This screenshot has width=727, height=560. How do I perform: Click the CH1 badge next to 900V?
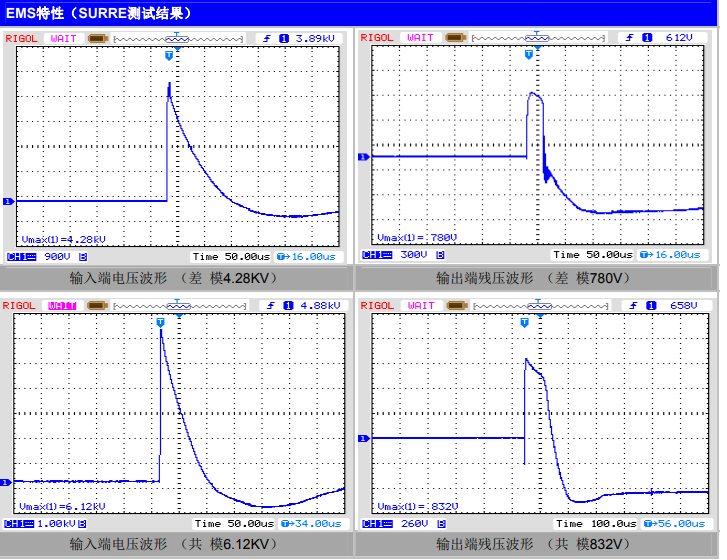[x=21, y=257]
